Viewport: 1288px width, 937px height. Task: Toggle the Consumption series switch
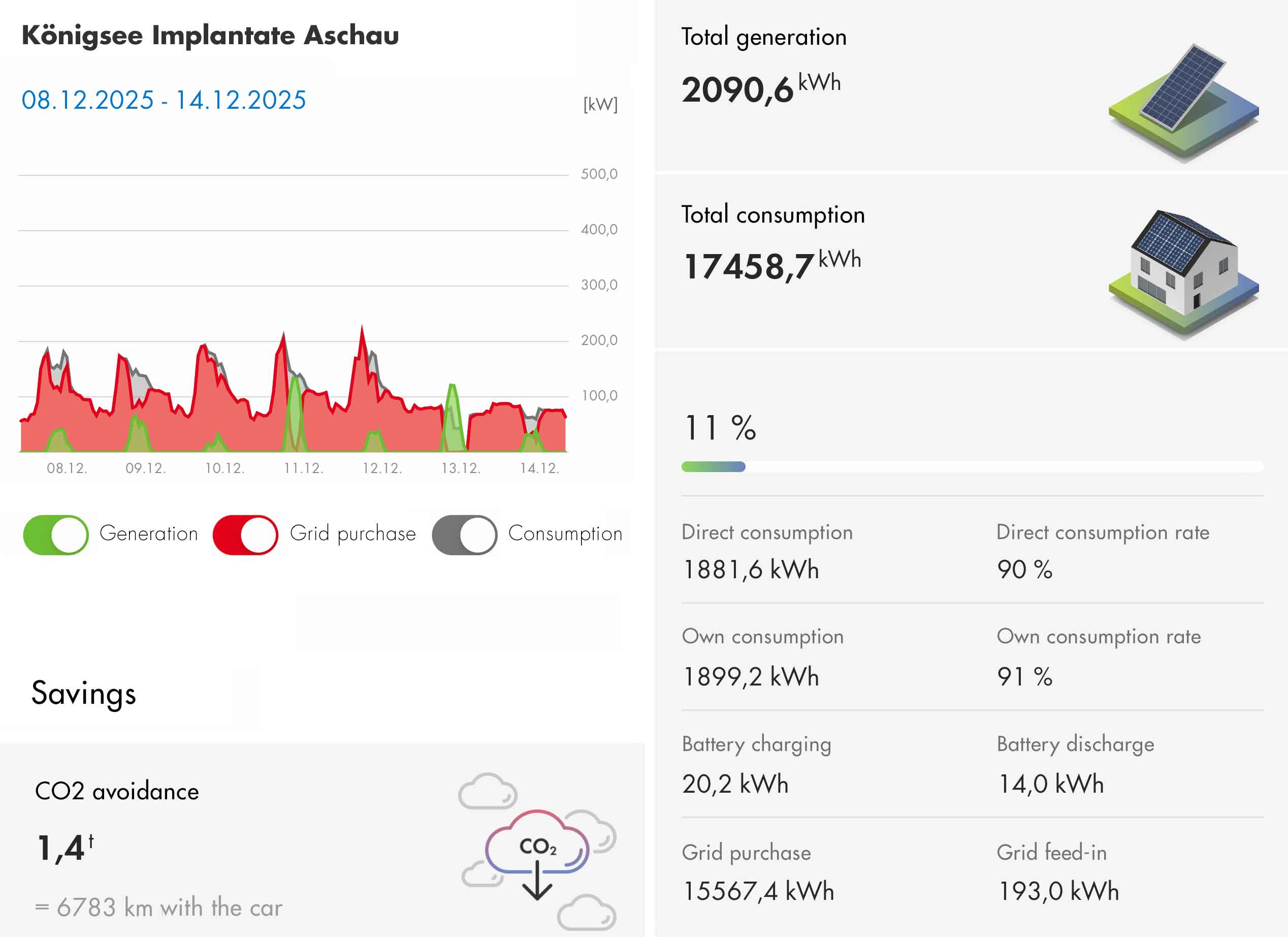coord(464,535)
